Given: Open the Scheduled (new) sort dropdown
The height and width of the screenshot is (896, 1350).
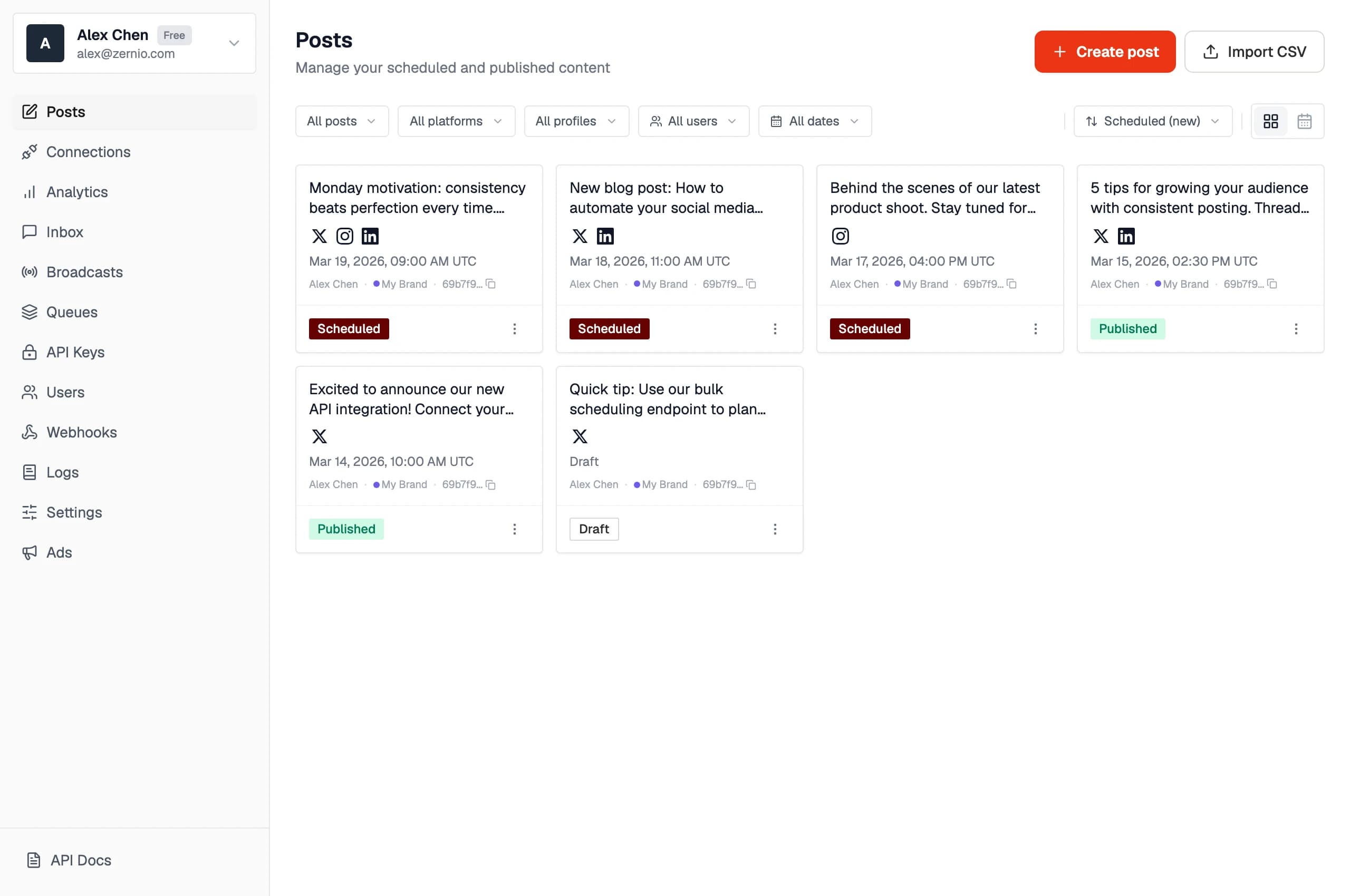Looking at the screenshot, I should [x=1152, y=121].
